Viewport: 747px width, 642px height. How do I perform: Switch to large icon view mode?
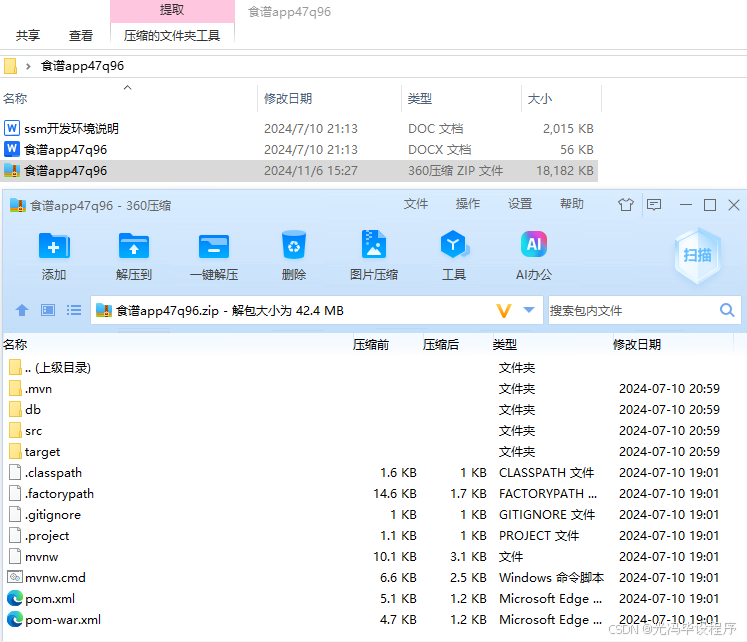click(48, 311)
